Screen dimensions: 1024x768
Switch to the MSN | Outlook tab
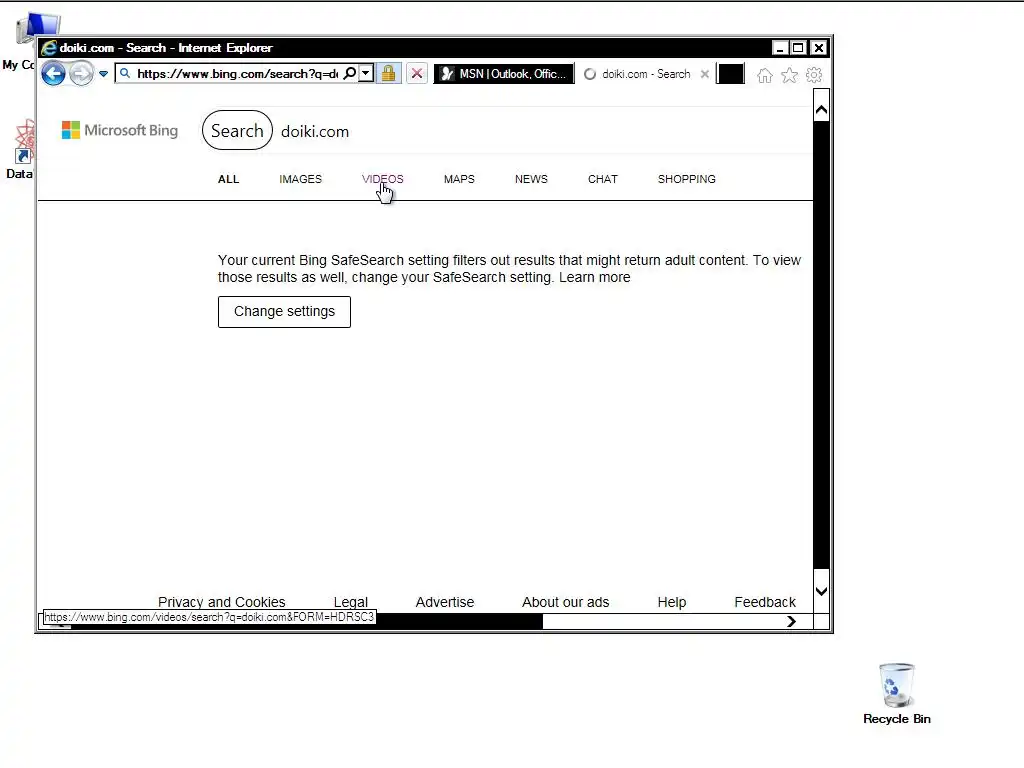pyautogui.click(x=504, y=74)
